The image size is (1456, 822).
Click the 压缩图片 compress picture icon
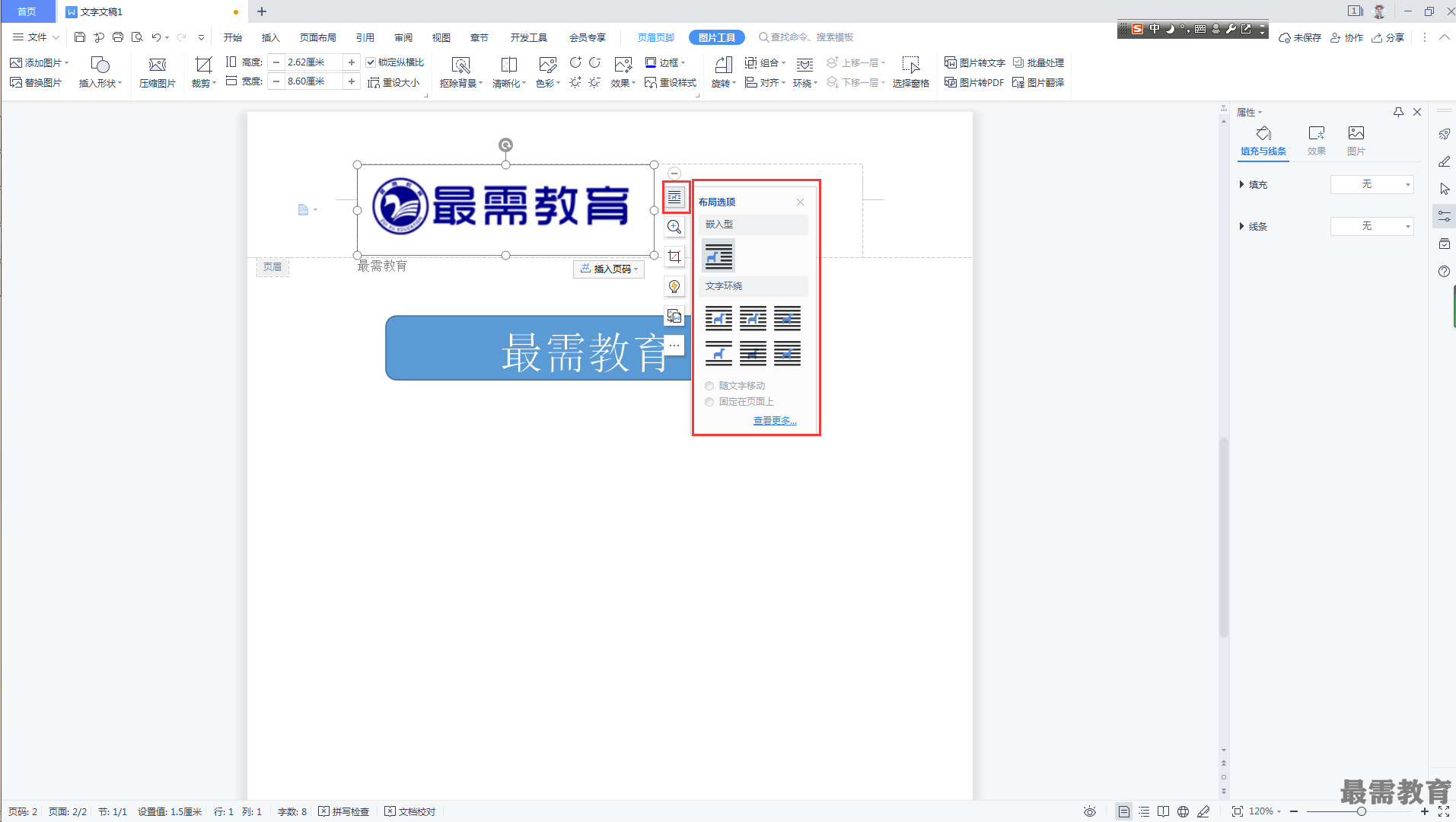click(x=158, y=65)
